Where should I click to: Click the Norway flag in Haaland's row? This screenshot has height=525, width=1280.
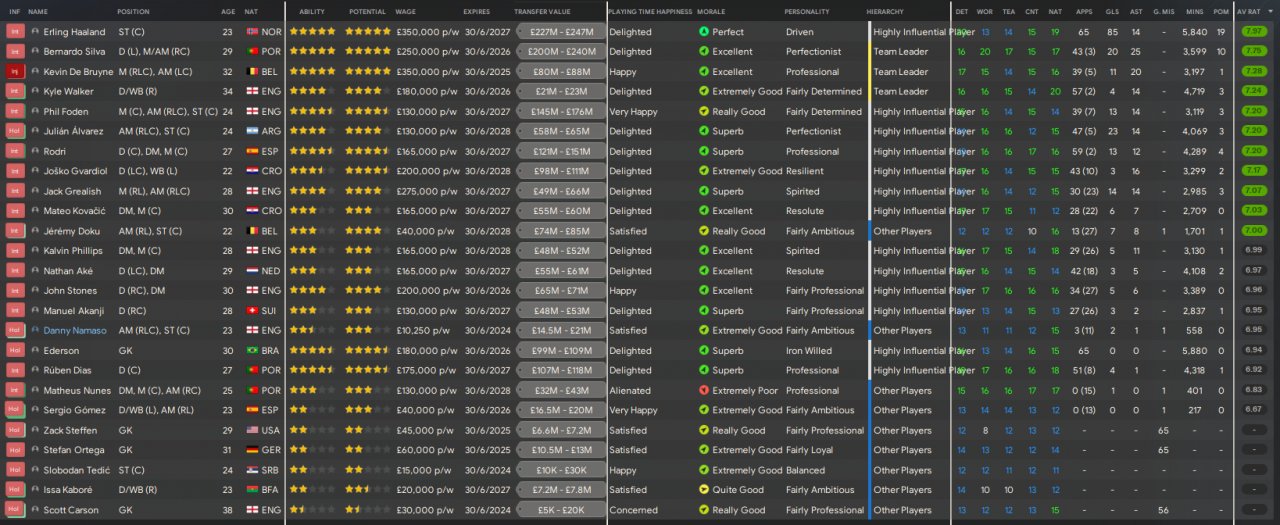coord(251,32)
